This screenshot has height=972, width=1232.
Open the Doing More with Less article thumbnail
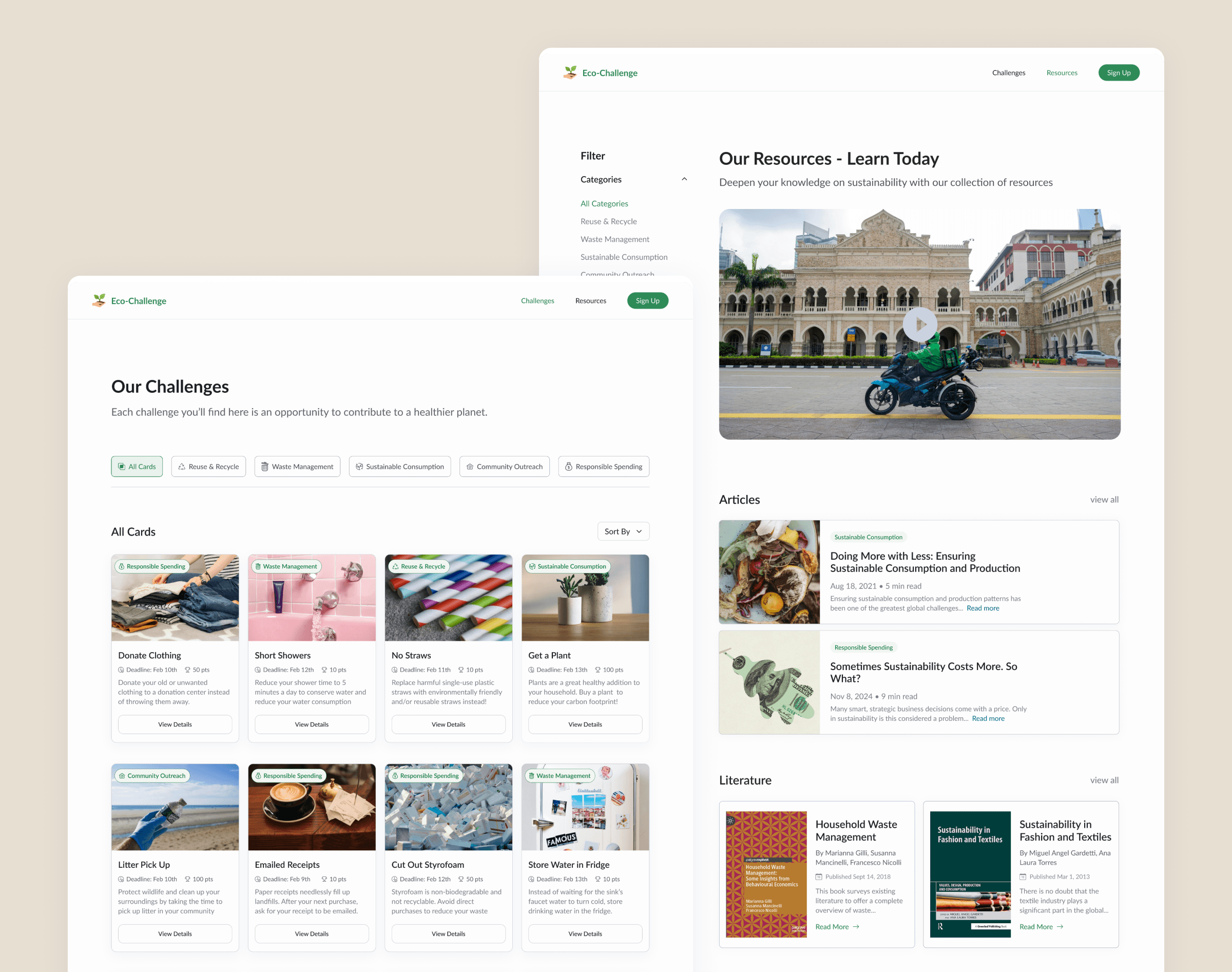(769, 572)
